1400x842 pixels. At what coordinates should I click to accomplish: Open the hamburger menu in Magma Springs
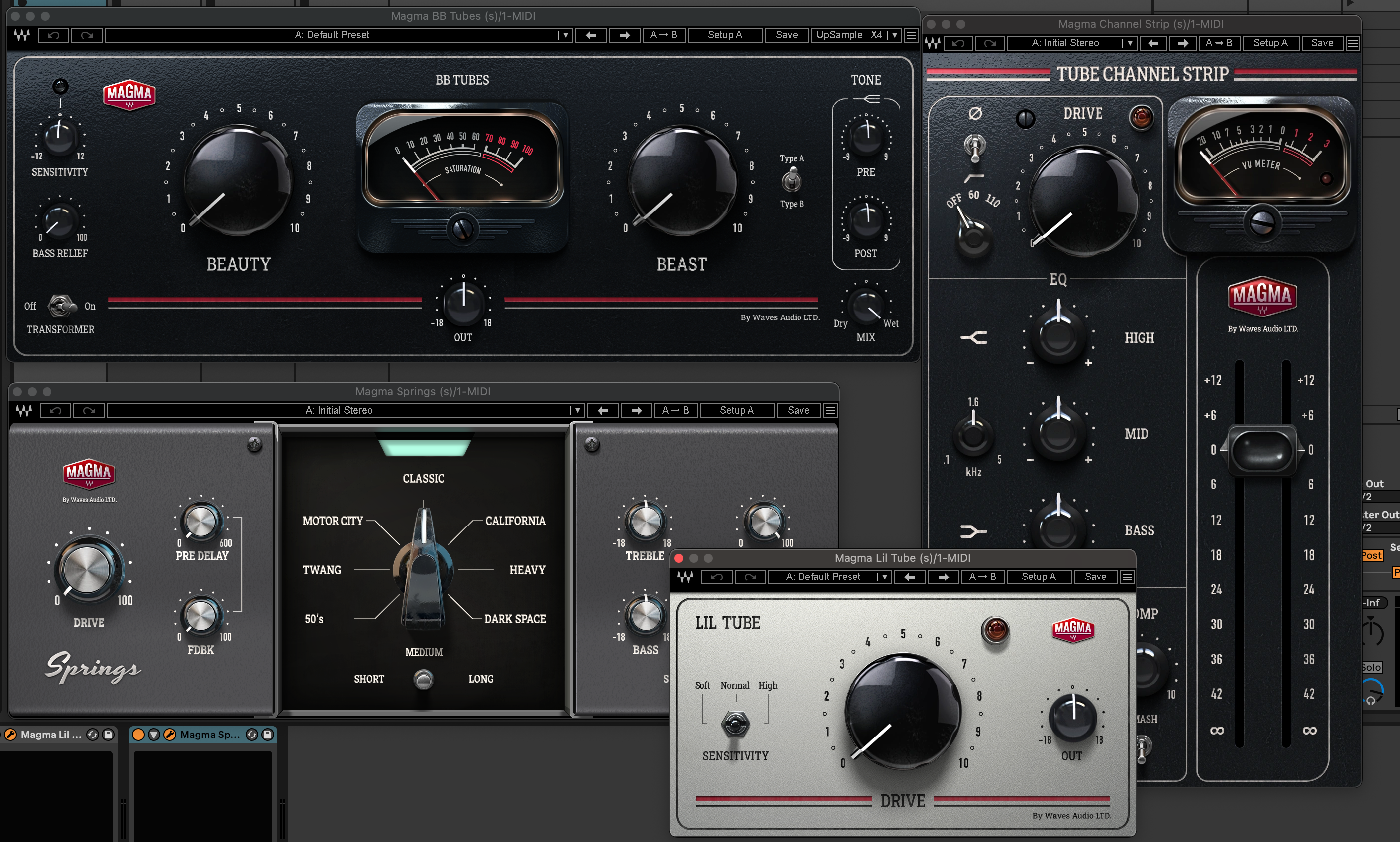pyautogui.click(x=830, y=411)
